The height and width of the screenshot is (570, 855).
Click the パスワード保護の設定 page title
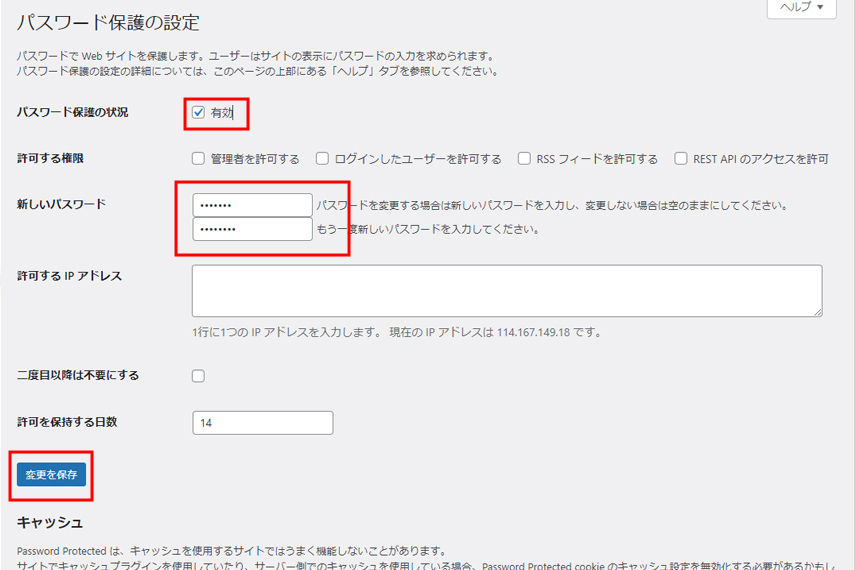tap(108, 22)
